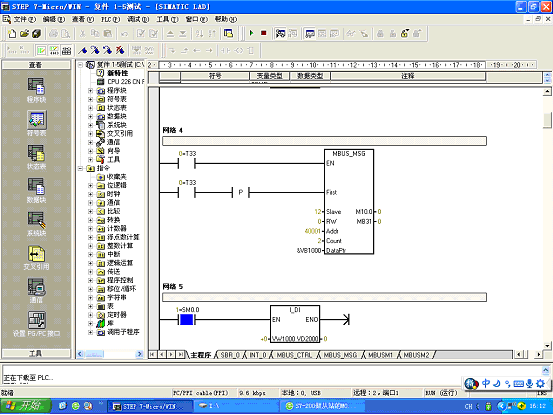Expand the 程序块 tree node
Screen dimensions: 553x415
[91, 91]
